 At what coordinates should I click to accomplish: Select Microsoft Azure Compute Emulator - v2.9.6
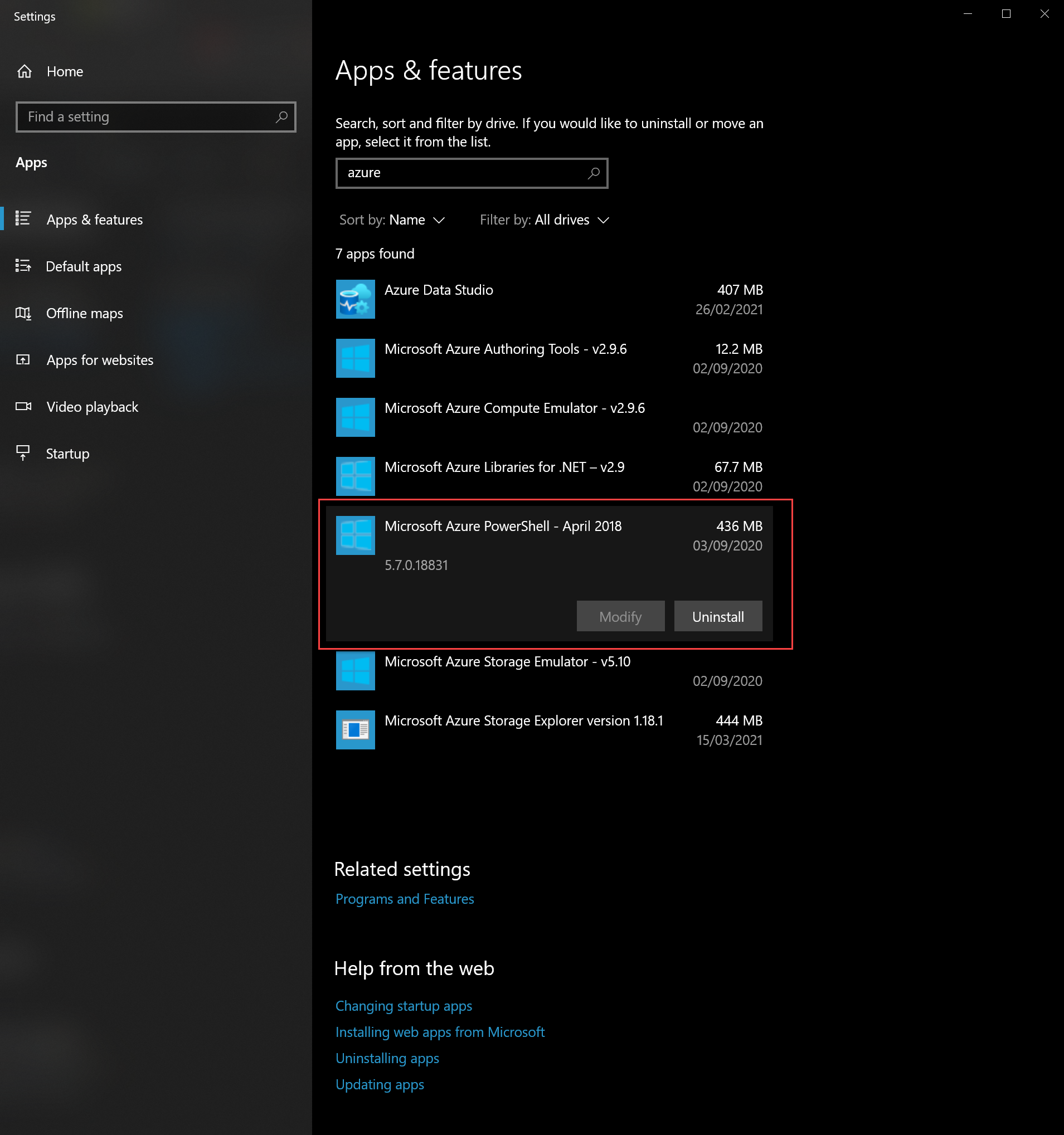pos(514,408)
